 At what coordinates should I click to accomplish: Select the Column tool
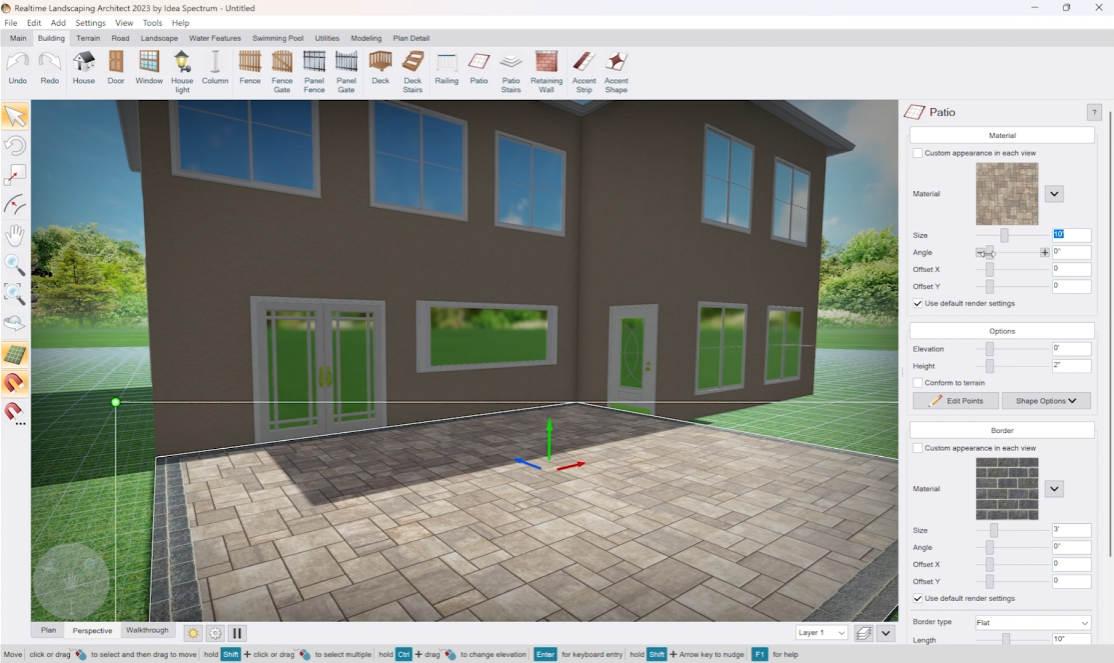pos(215,69)
